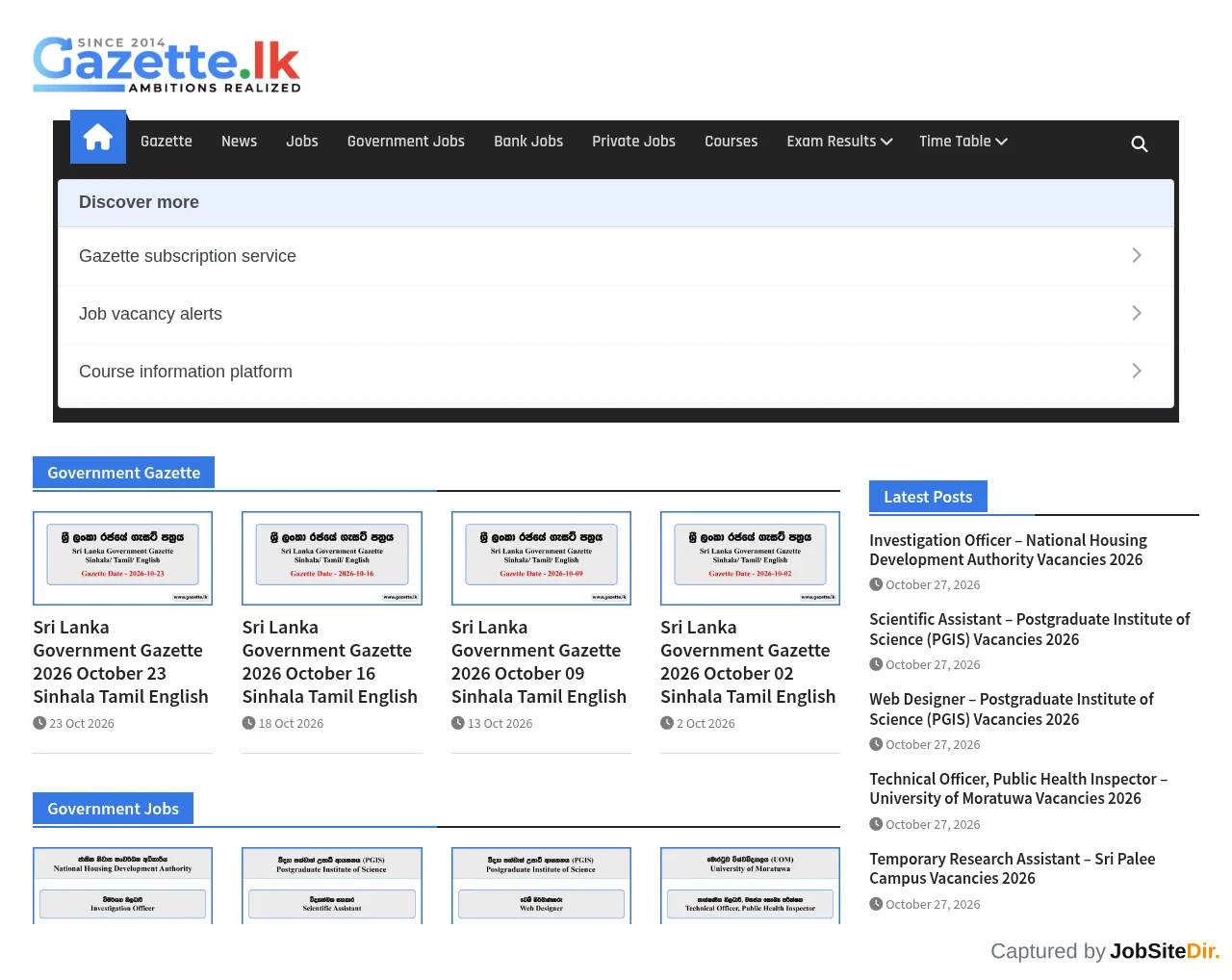This screenshot has width=1232, height=980.
Task: Expand the Exam Results dropdown
Action: click(839, 142)
